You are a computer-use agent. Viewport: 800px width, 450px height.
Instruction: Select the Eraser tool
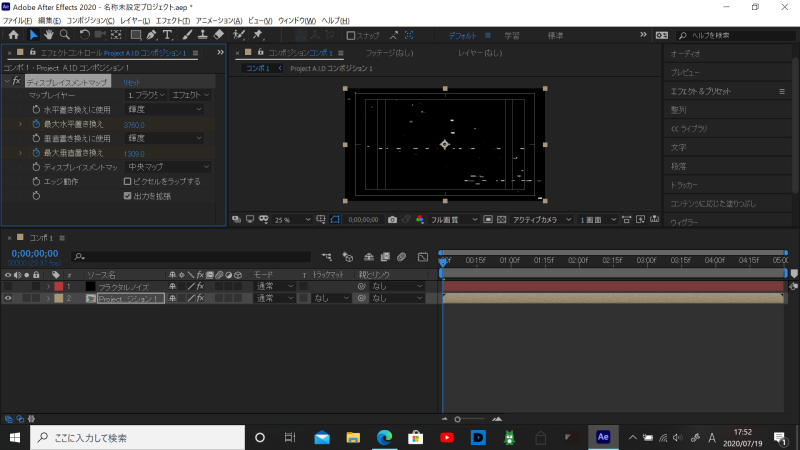pyautogui.click(x=218, y=35)
